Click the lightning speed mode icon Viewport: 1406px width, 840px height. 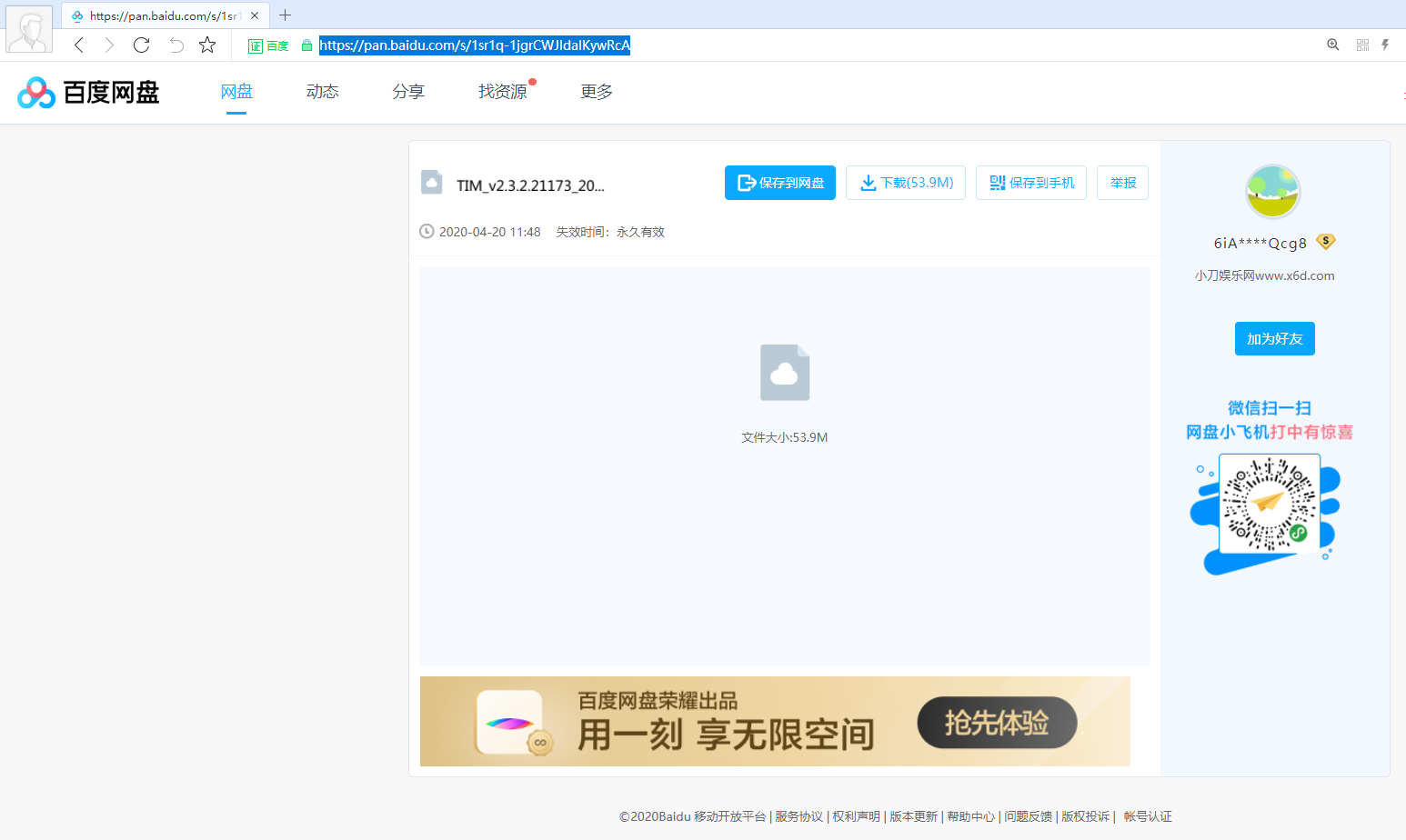coord(1385,45)
